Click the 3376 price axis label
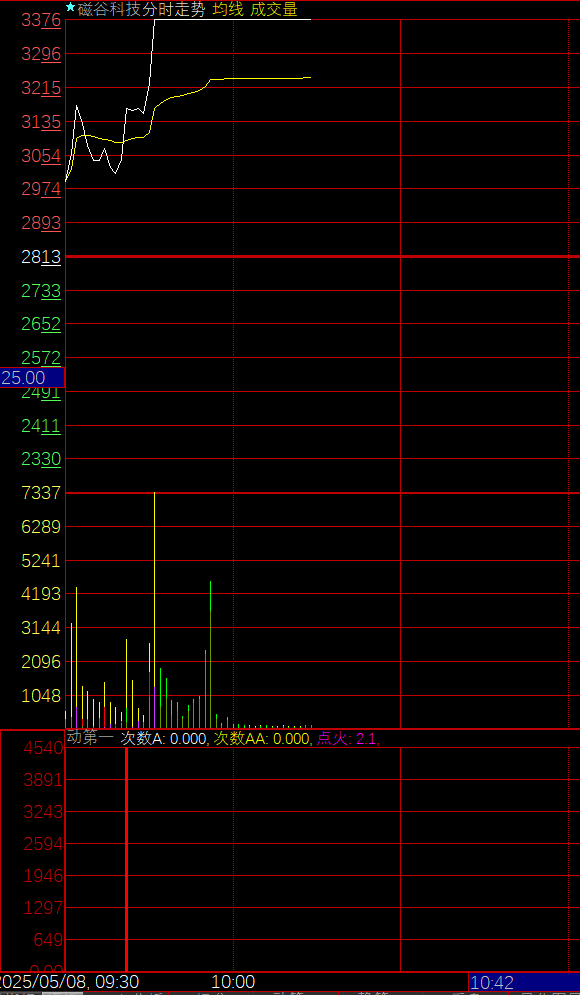580x995 pixels. coord(41,20)
